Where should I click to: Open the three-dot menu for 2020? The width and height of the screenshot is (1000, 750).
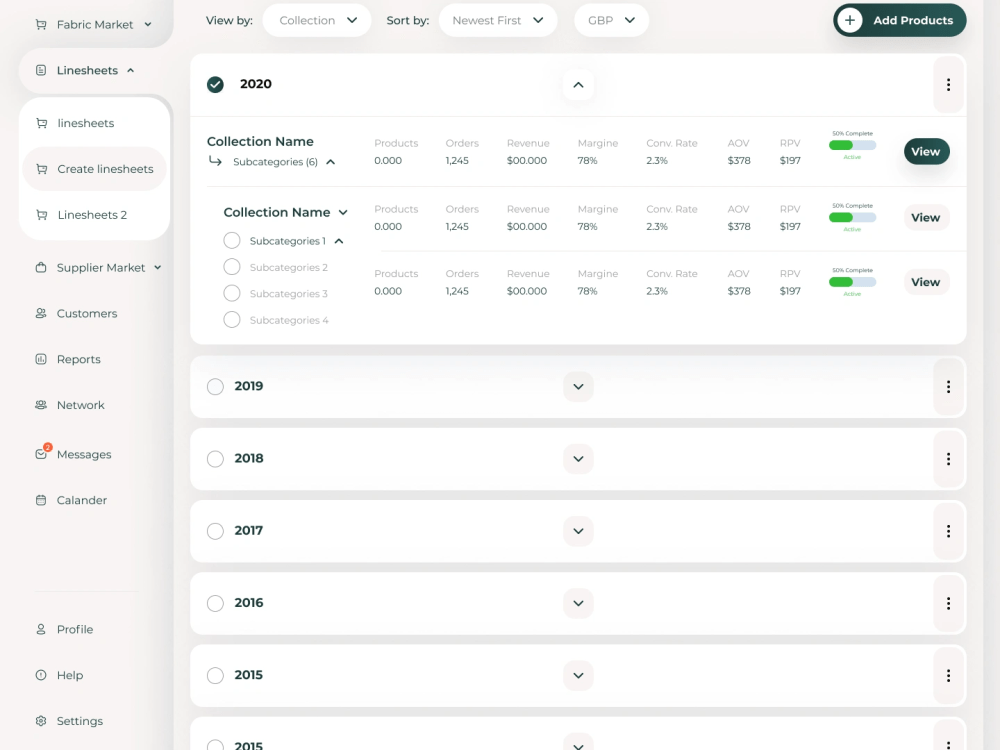click(x=948, y=85)
